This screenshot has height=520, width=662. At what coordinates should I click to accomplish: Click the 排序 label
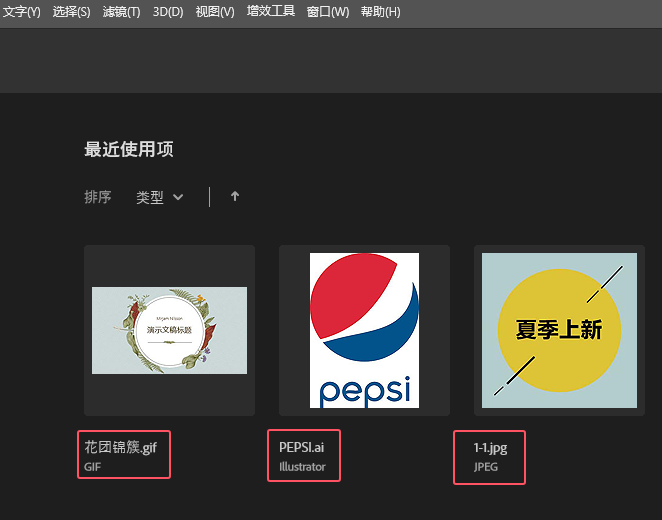(98, 197)
